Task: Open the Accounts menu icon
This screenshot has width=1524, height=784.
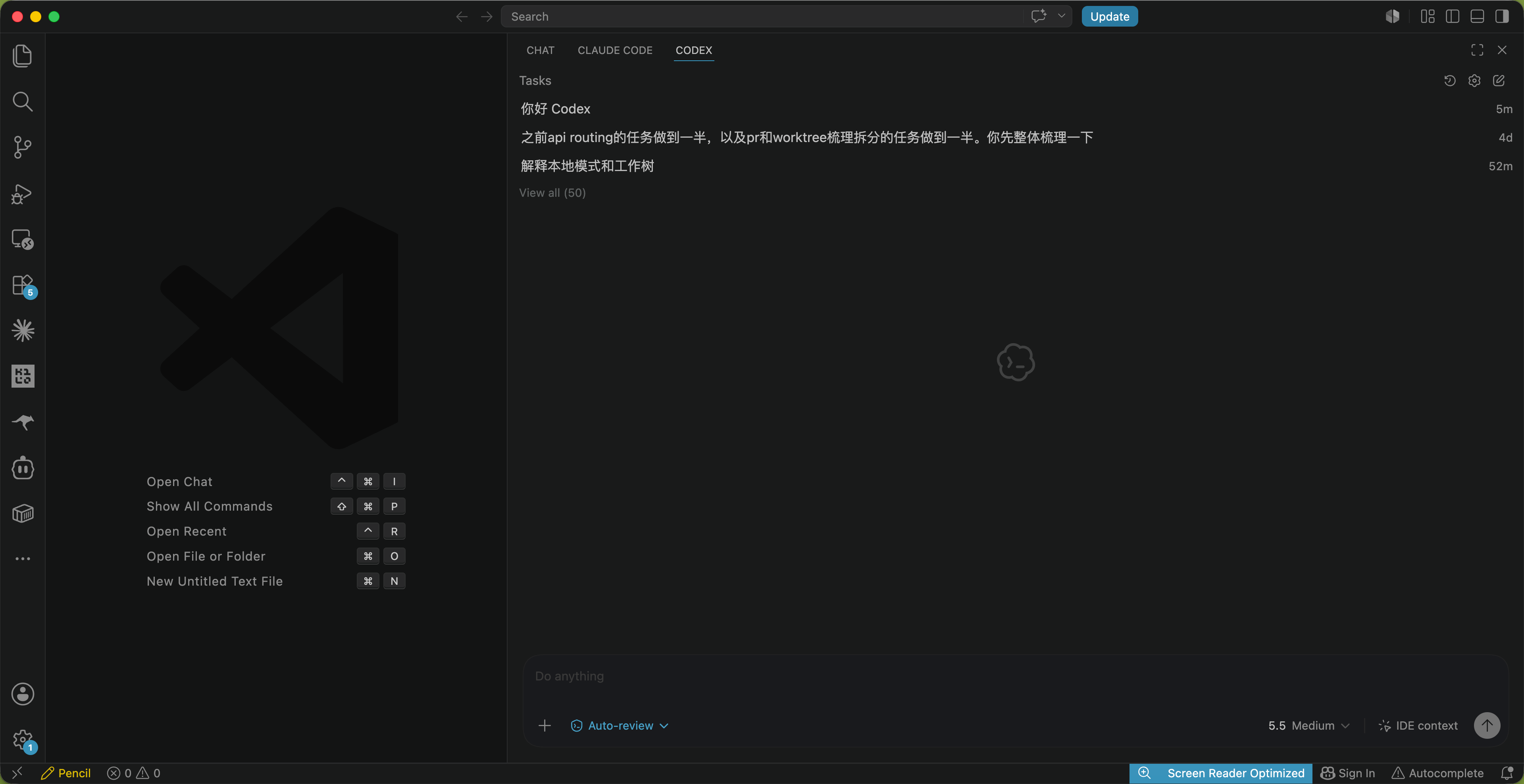Action: click(23, 694)
